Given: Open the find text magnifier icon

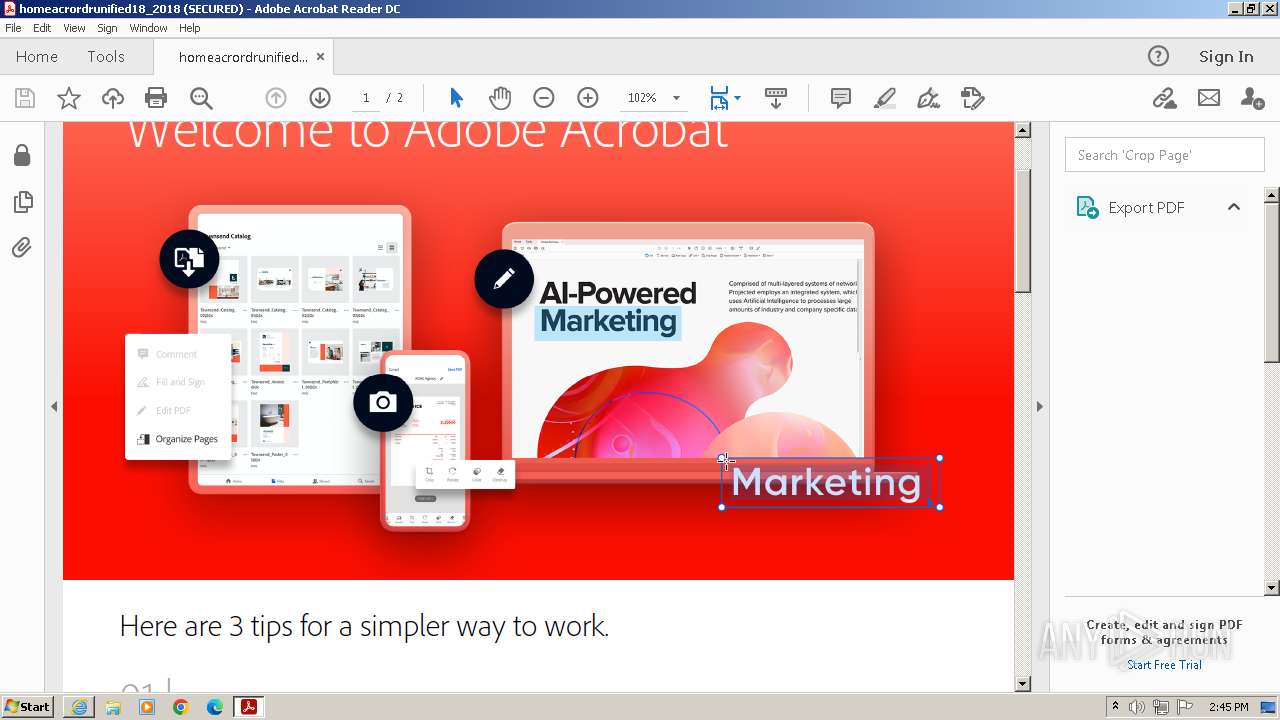Looking at the screenshot, I should [x=201, y=98].
